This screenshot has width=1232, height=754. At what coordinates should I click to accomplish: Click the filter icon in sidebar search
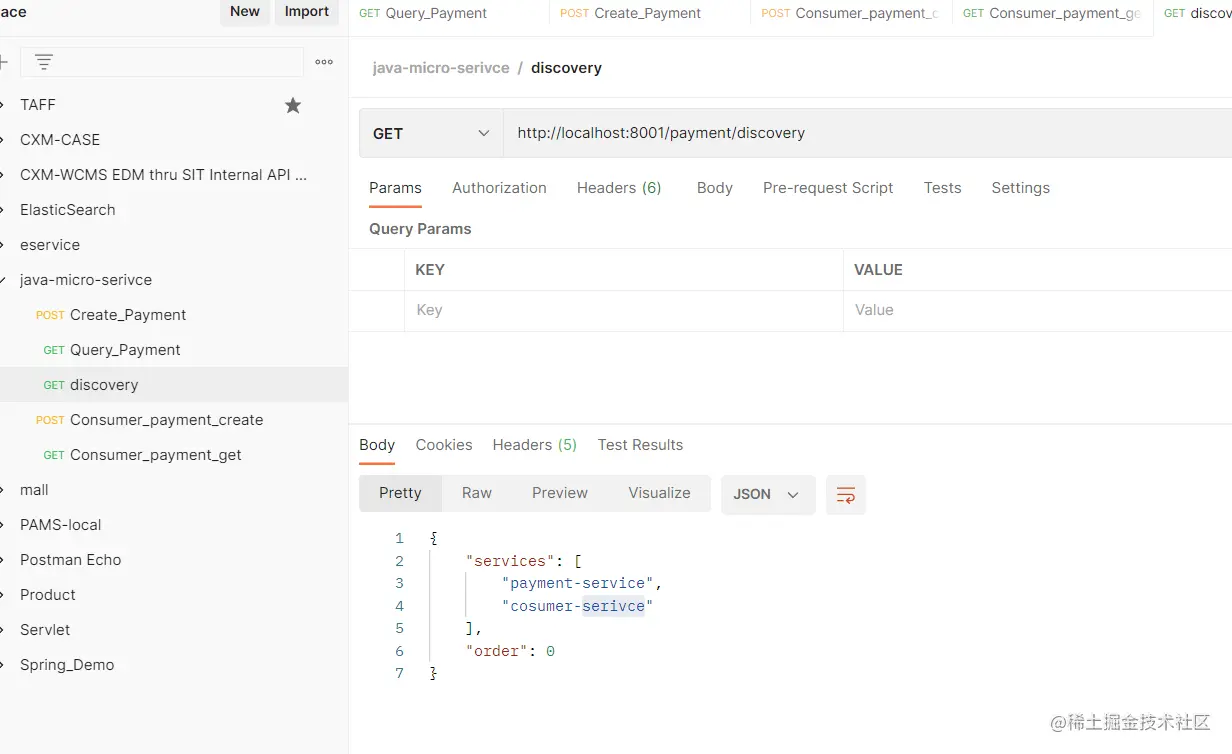point(44,62)
